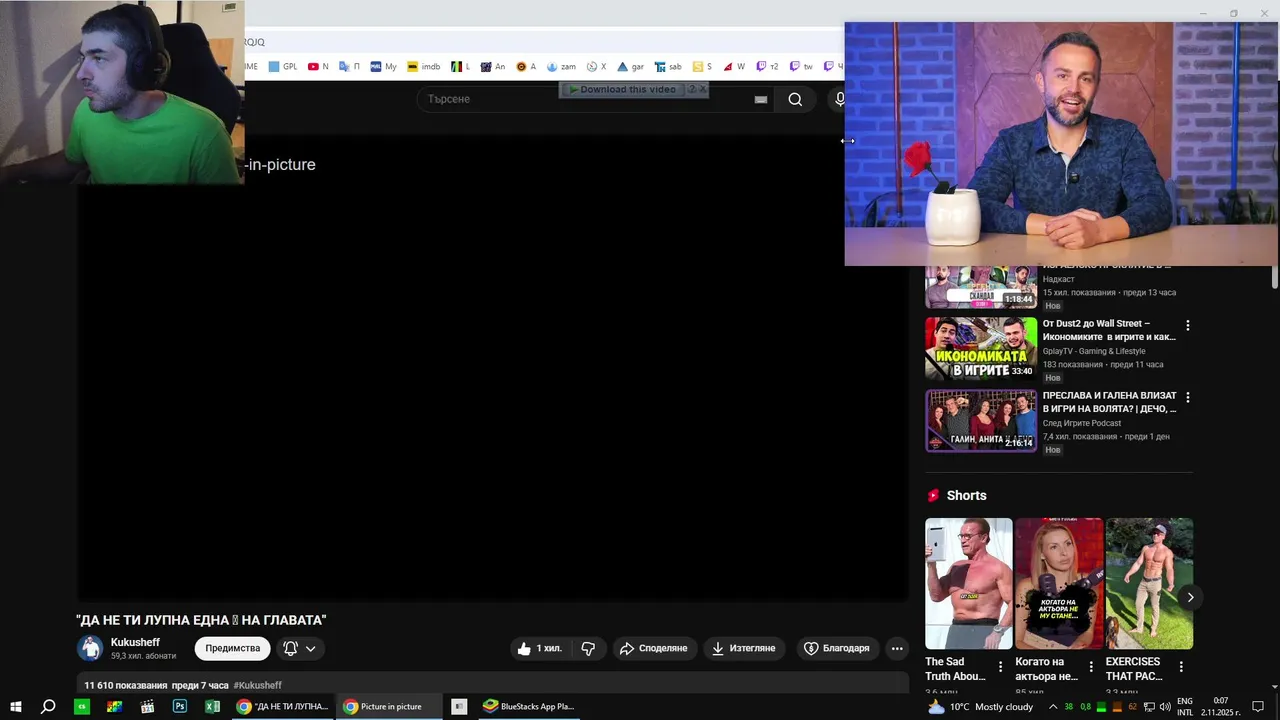Open the 'My' bookmark
This screenshot has height=720, width=1280.
pyautogui.click(x=383, y=67)
